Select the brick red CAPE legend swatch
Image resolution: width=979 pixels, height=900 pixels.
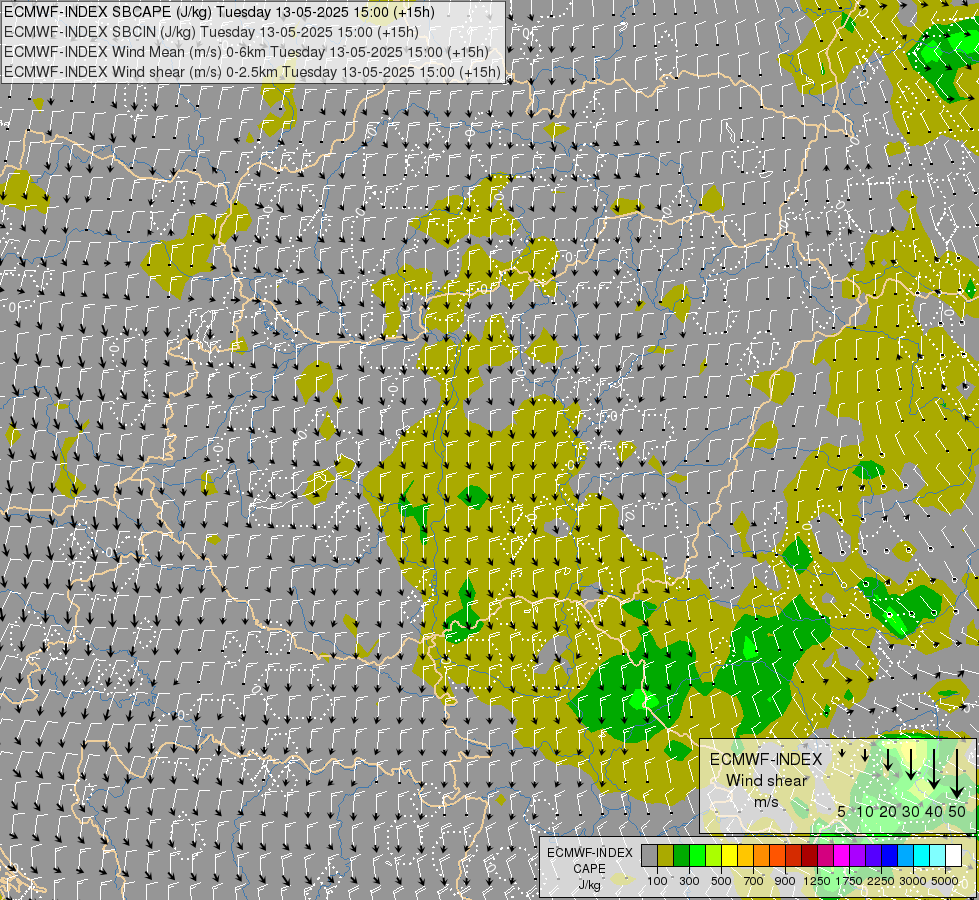tap(794, 855)
